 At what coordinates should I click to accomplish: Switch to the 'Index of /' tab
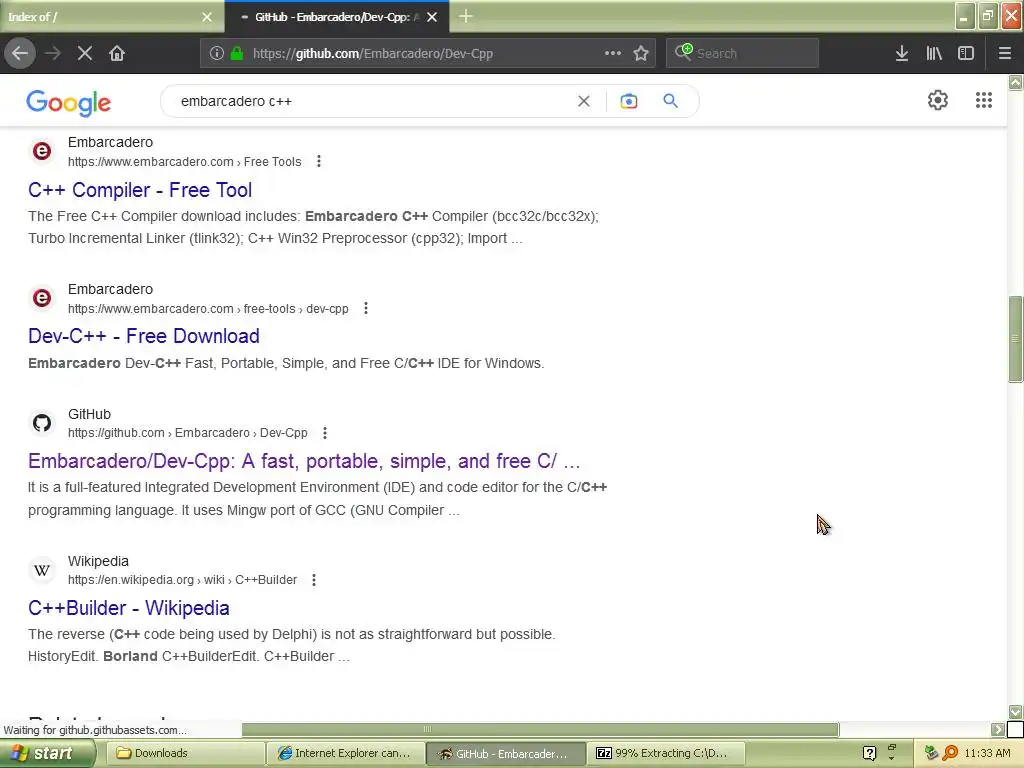(111, 17)
